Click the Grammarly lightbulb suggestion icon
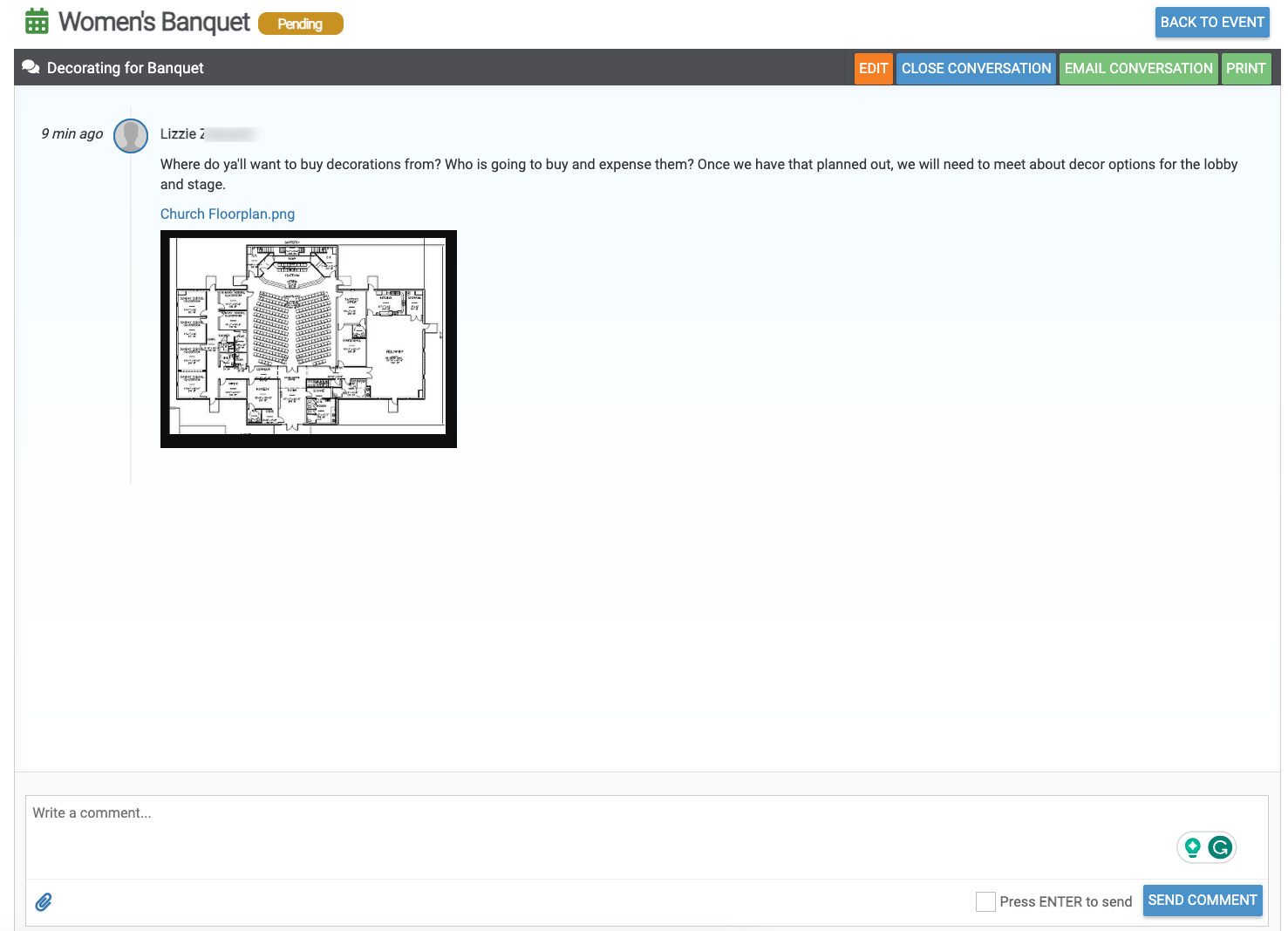The height and width of the screenshot is (931, 1288). pos(1192,847)
